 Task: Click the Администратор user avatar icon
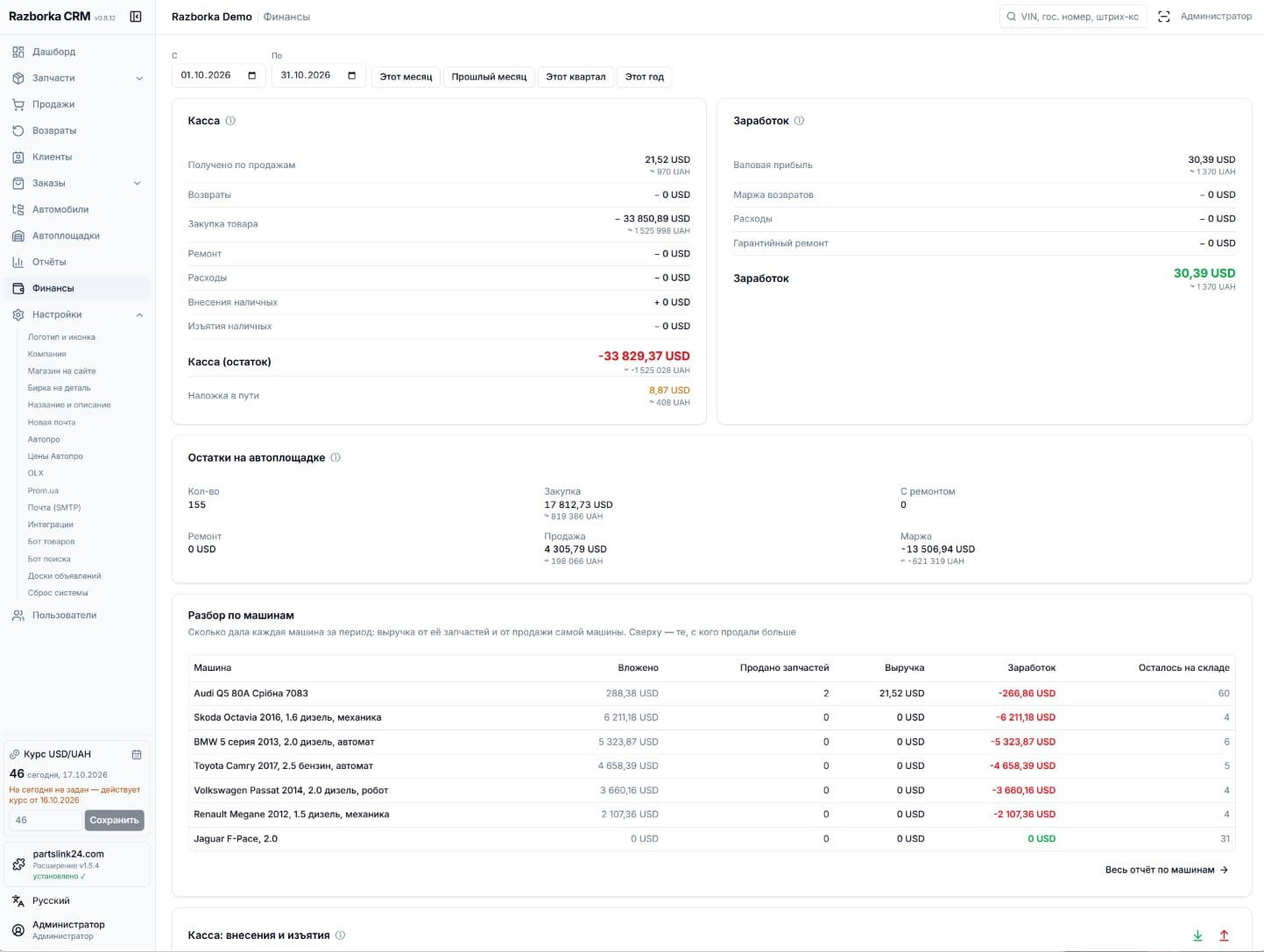[18, 930]
